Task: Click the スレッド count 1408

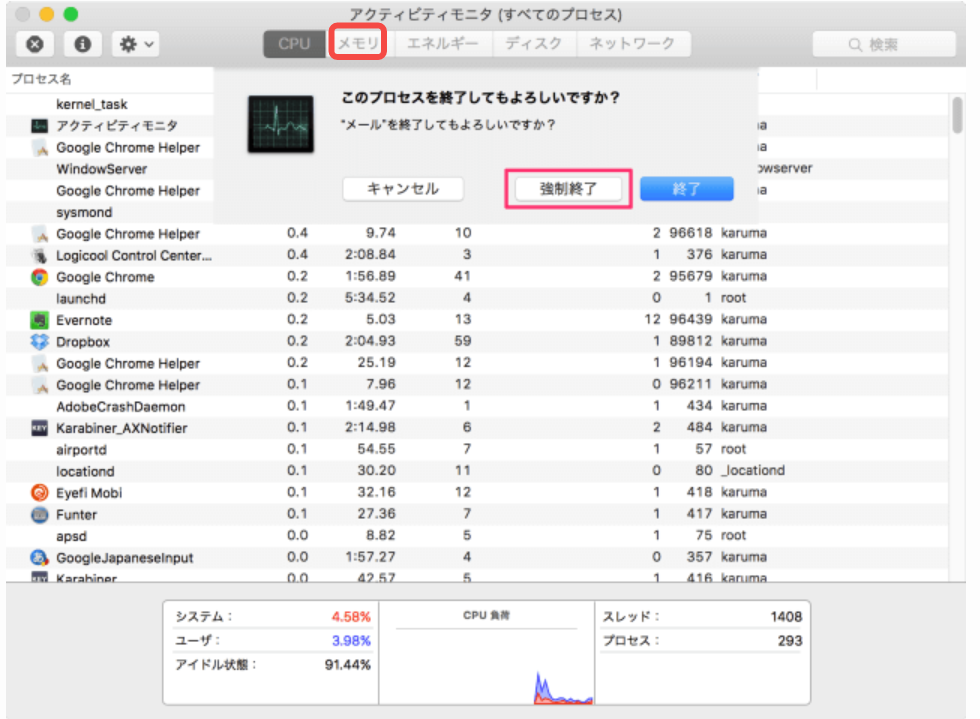Action: [786, 617]
